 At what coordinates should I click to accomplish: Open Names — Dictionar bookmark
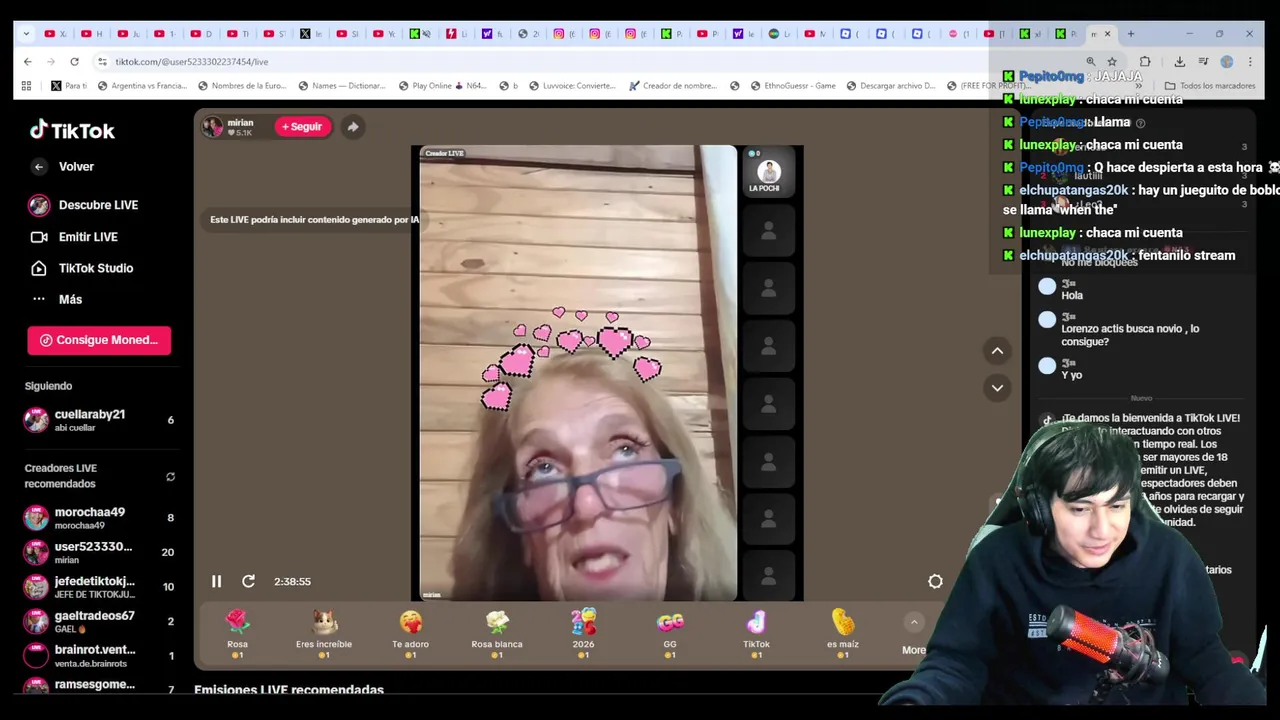tap(341, 86)
